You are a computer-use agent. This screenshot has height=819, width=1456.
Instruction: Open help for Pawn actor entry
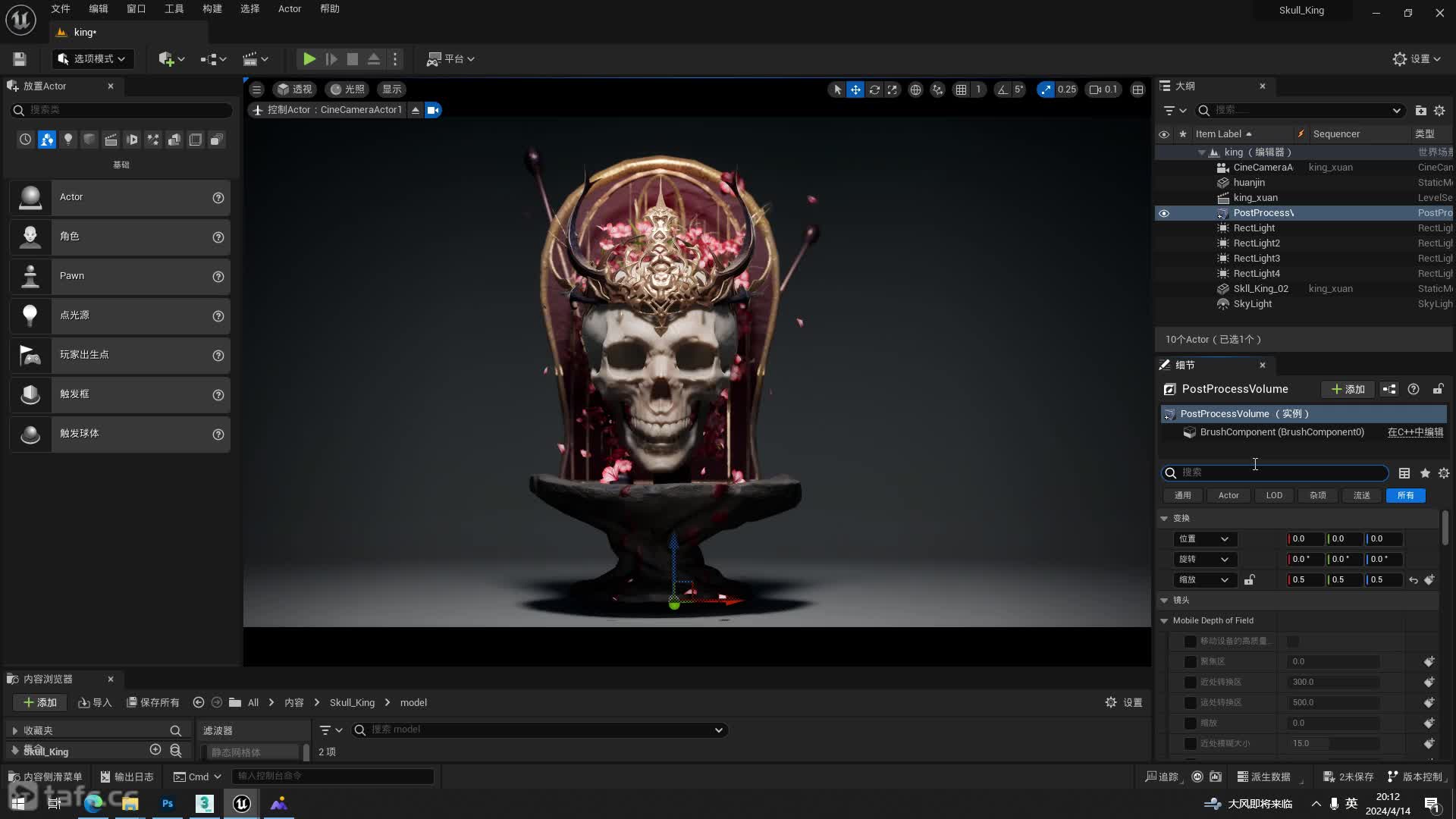tap(218, 277)
